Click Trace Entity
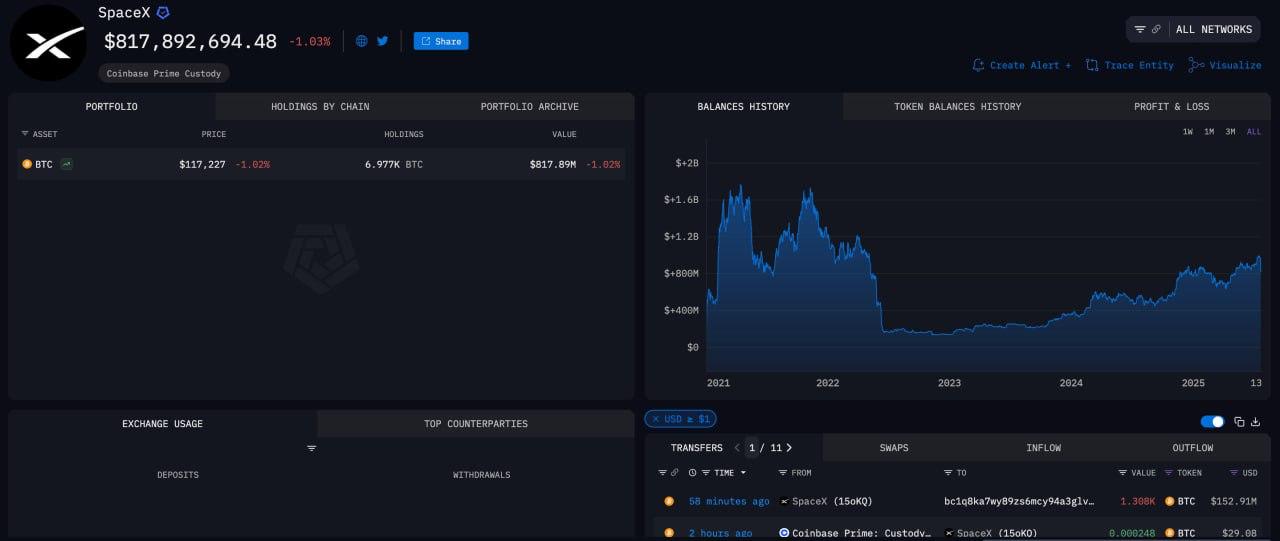The image size is (1280, 541). click(x=1130, y=65)
